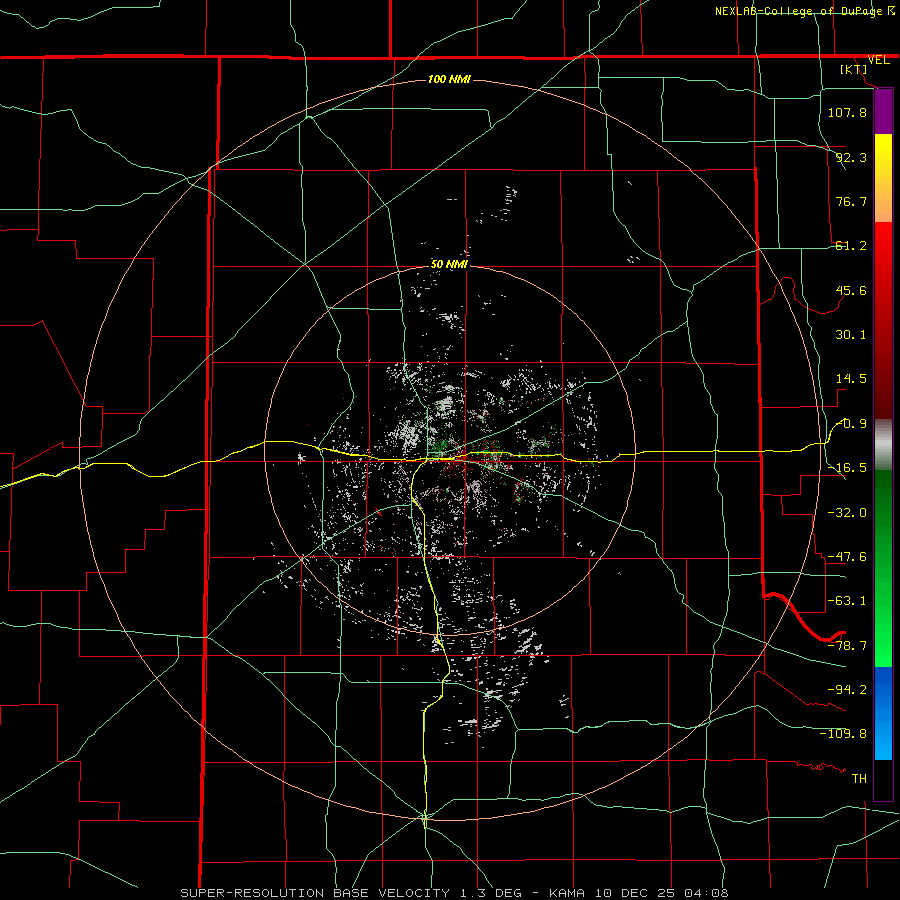
Task: Click the 30.1 legend value
Action: [851, 335]
